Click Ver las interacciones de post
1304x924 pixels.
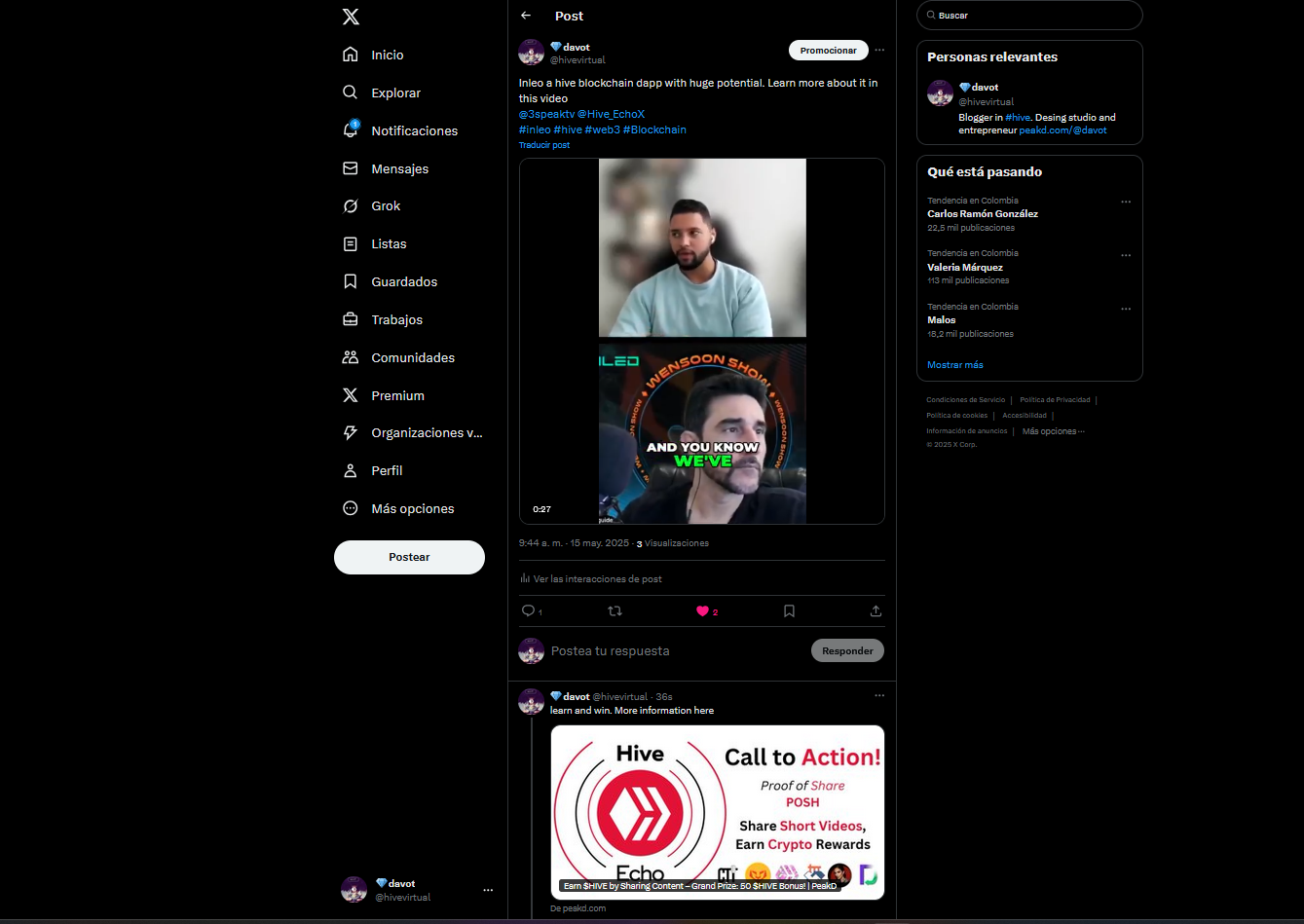591,578
